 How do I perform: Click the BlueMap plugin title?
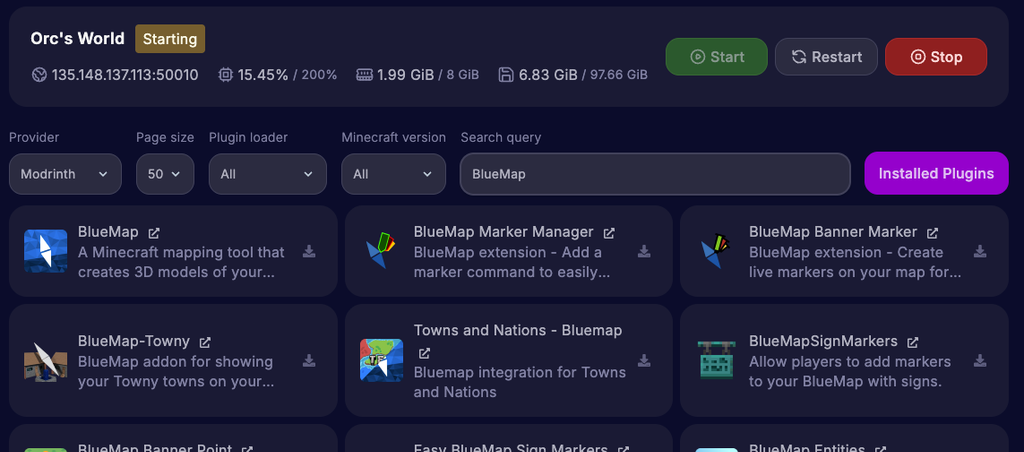coord(108,232)
